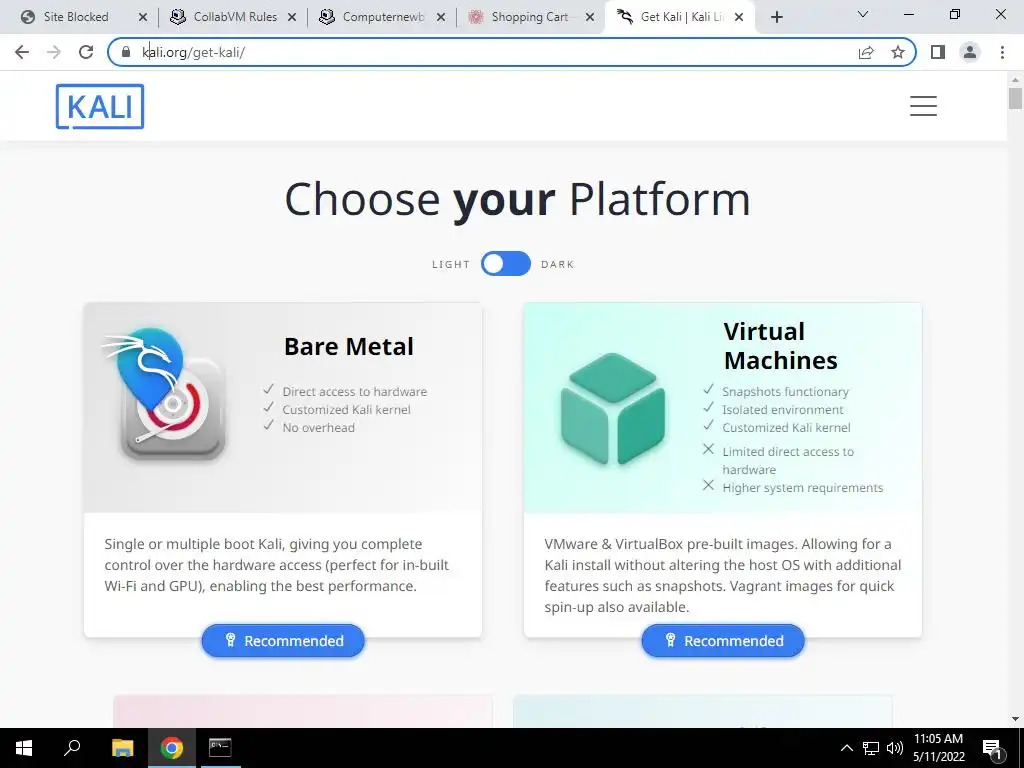Open the Windows Start menu

pyautogui.click(x=24, y=748)
